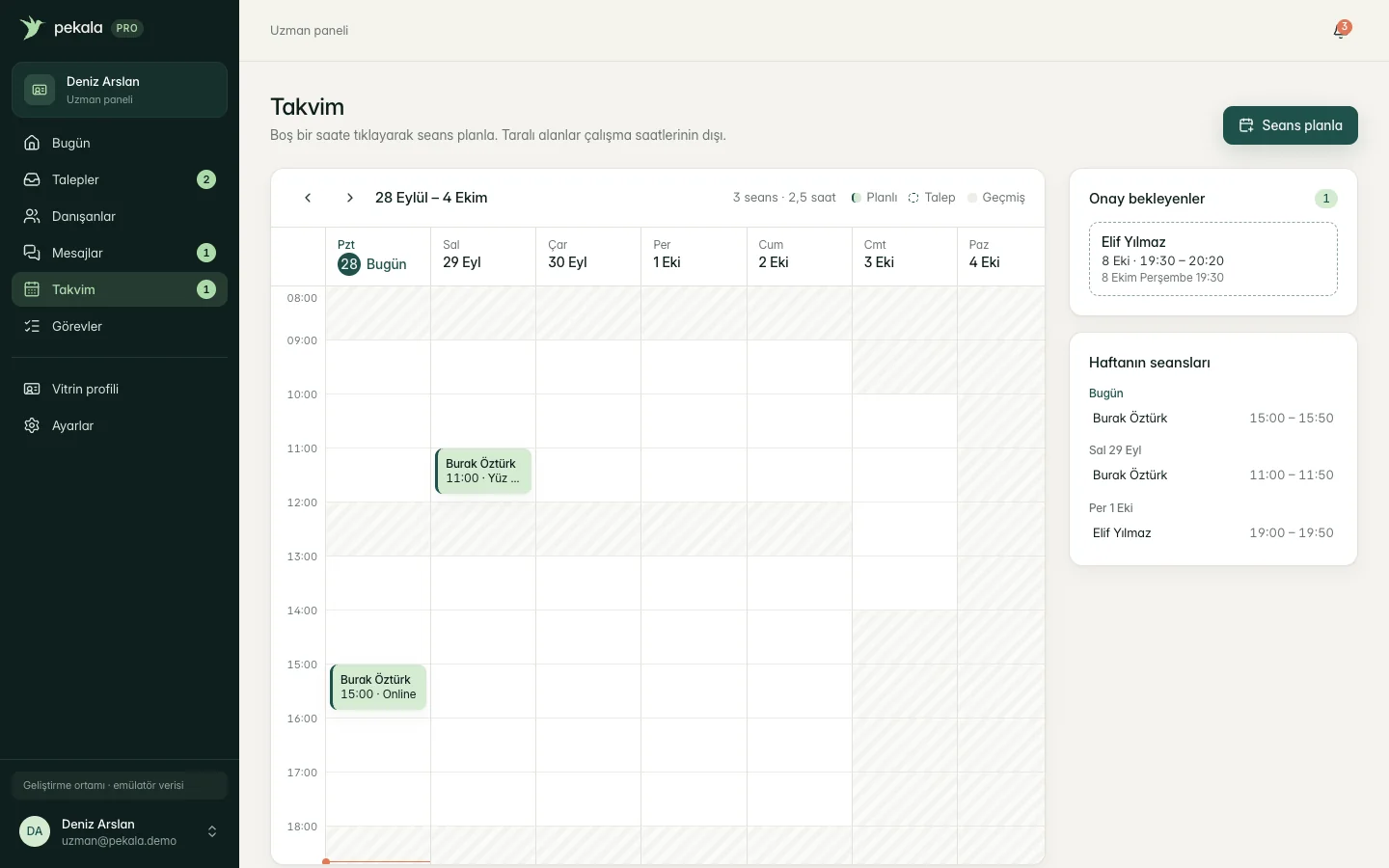Open Burak Öztürk 11:00 Tuesday session
The height and width of the screenshot is (868, 1389).
click(483, 471)
